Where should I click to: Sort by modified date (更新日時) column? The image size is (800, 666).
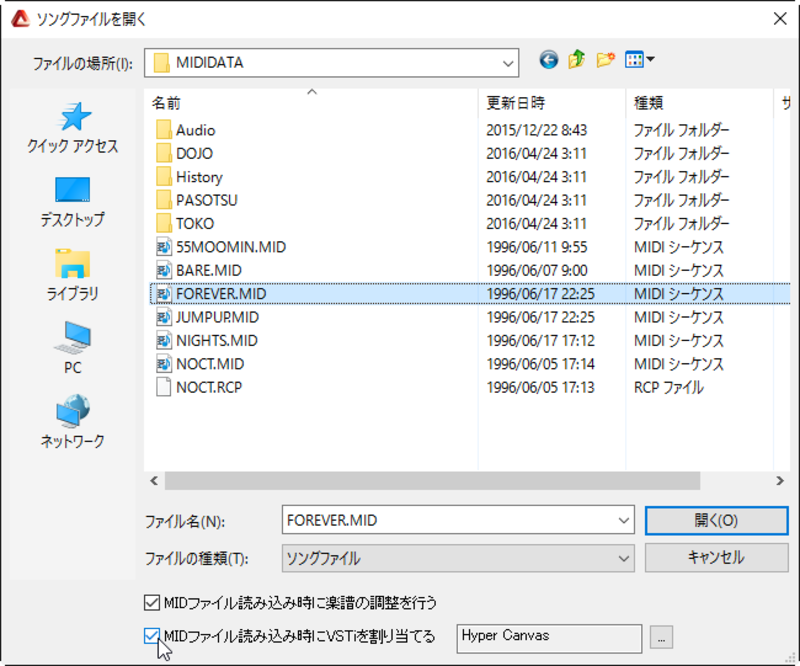pos(552,103)
